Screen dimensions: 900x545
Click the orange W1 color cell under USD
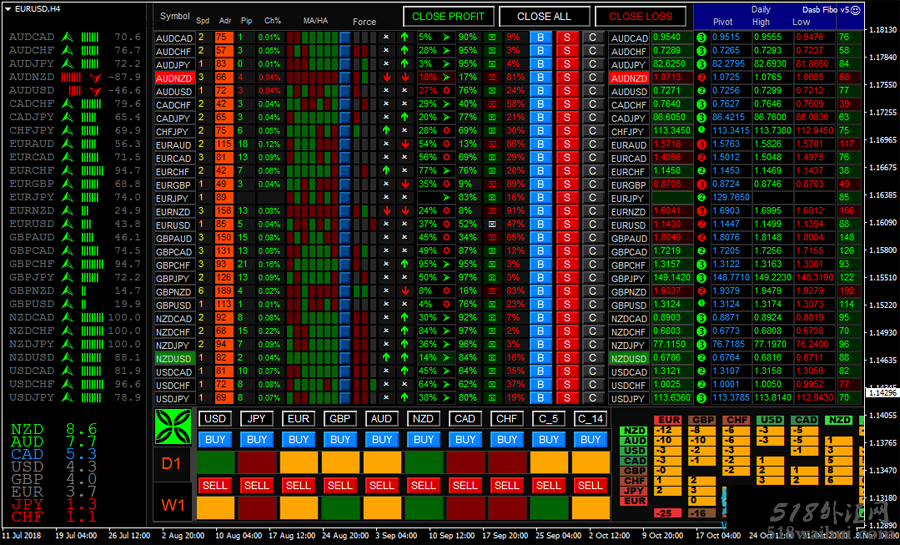[216, 508]
